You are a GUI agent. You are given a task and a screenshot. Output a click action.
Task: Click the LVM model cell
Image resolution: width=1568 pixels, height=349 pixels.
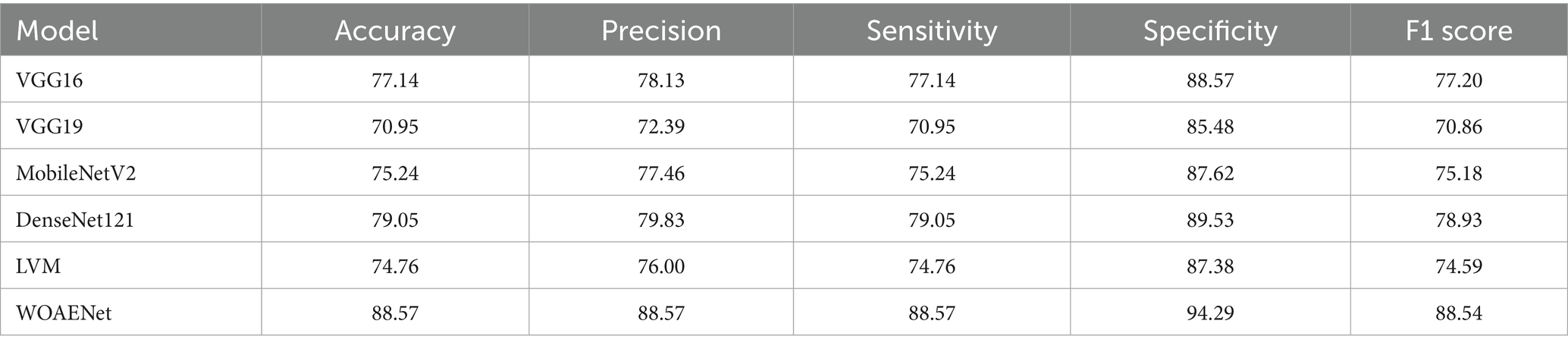point(39,266)
